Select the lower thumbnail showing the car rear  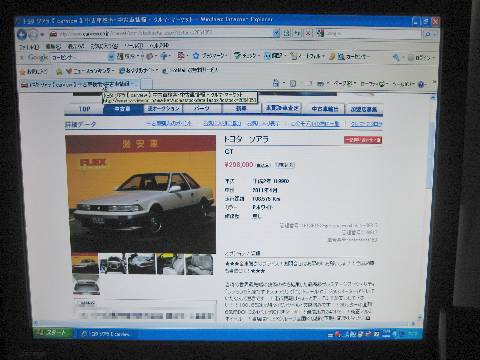[86, 285]
